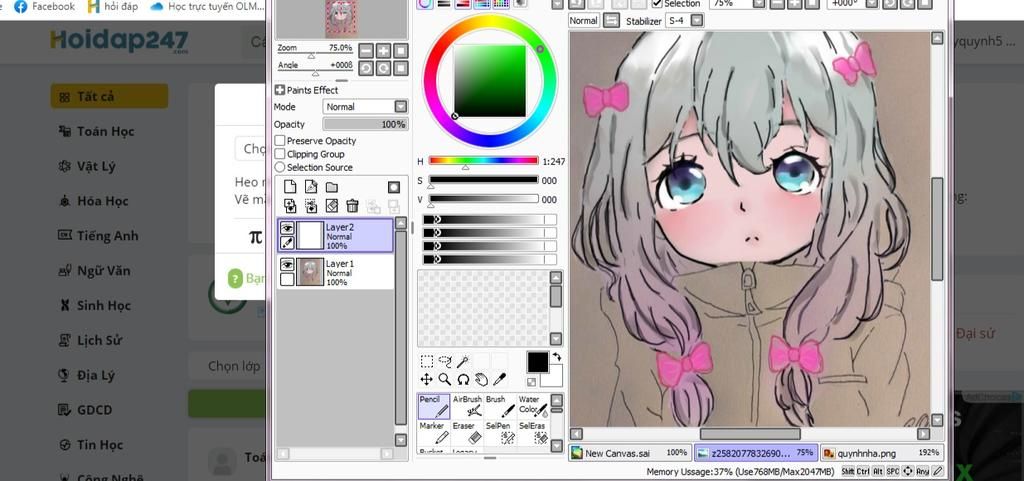Open canvas zoom 75% dropdown
1024x481 pixels.
tap(759, 3)
